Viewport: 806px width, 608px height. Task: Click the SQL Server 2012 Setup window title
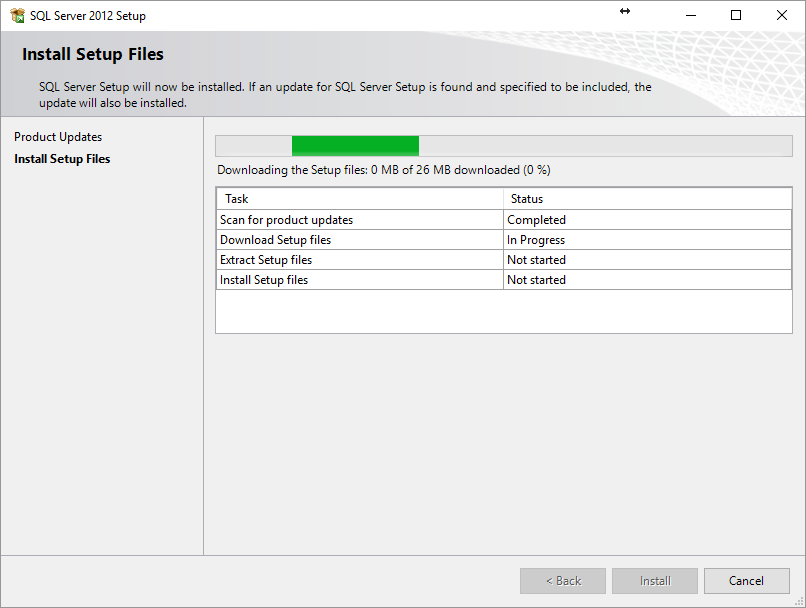pos(88,16)
